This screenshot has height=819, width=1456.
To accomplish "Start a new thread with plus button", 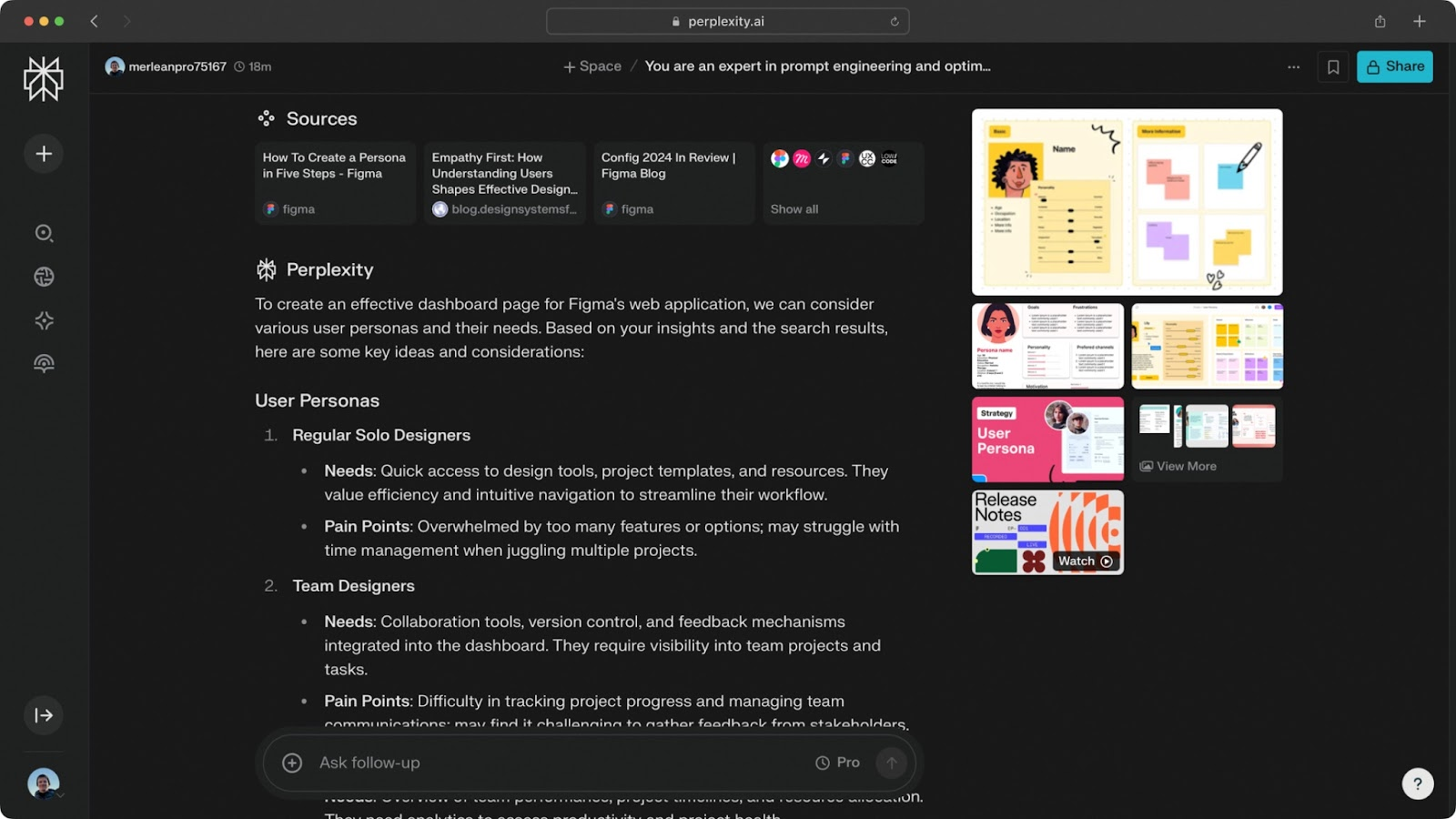I will tap(43, 154).
